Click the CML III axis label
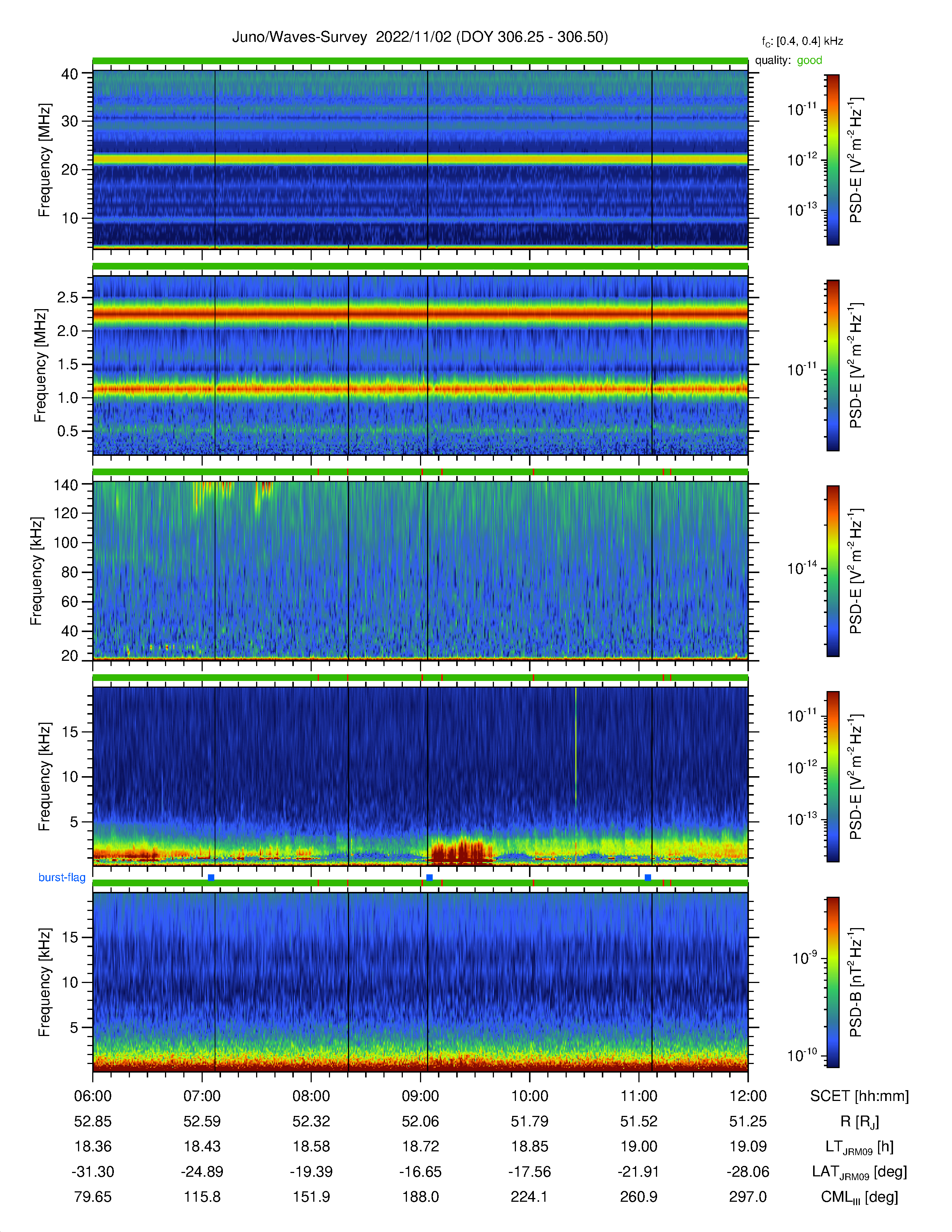This screenshot has width=952, height=1232. [x=859, y=1197]
